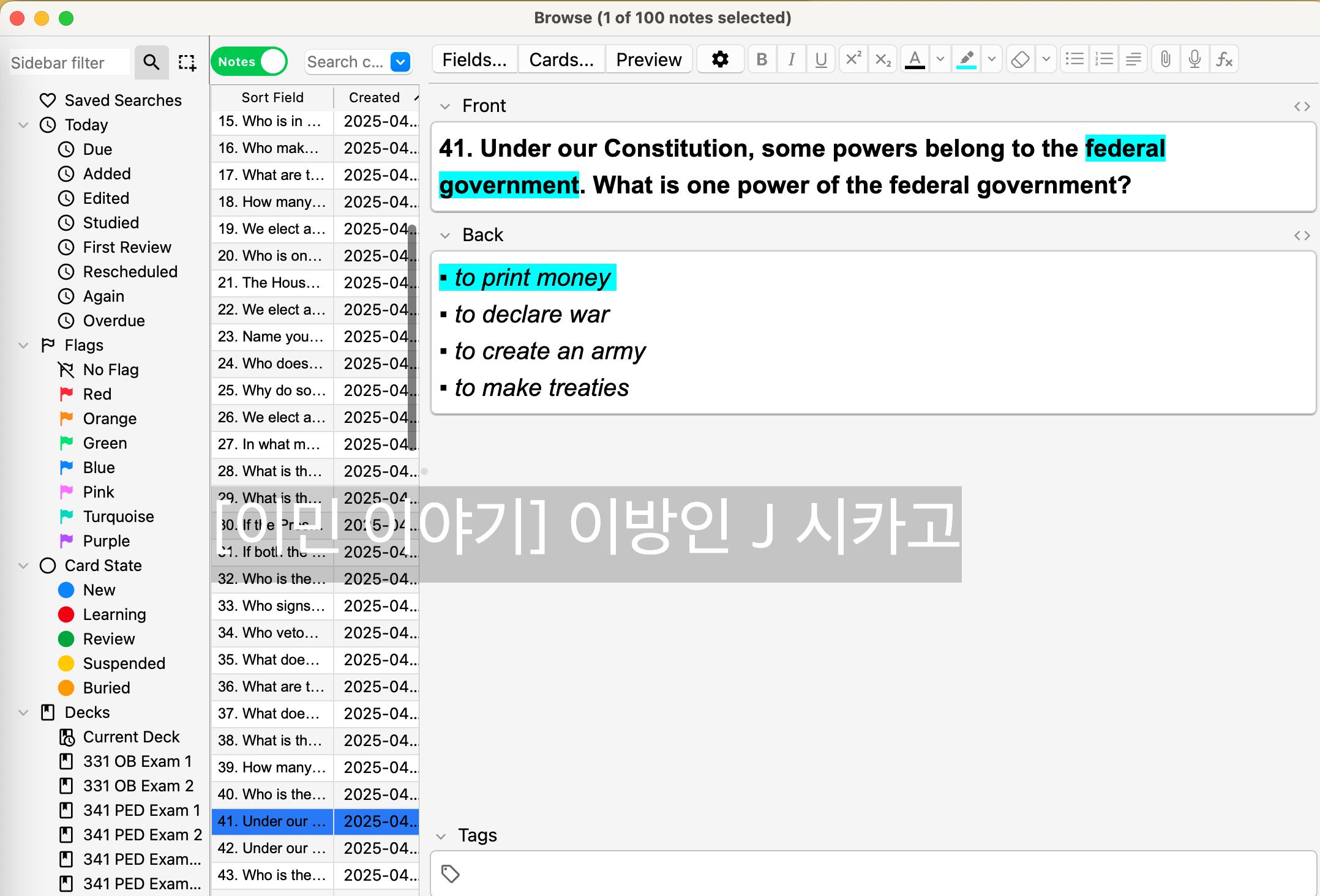
Task: Toggle HTML editor for Front field
Action: click(x=1302, y=106)
